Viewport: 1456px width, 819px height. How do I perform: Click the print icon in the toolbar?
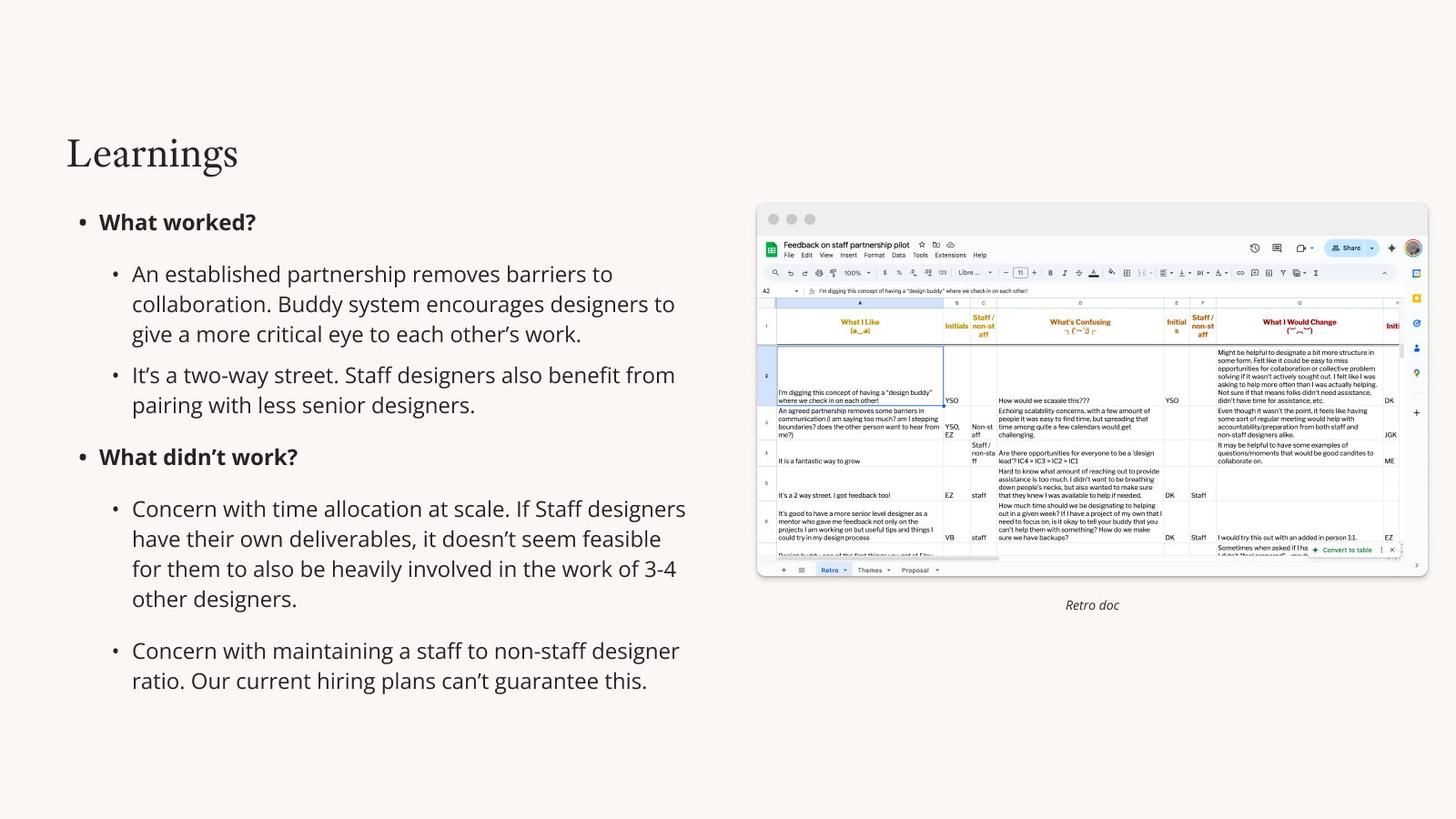click(x=819, y=273)
